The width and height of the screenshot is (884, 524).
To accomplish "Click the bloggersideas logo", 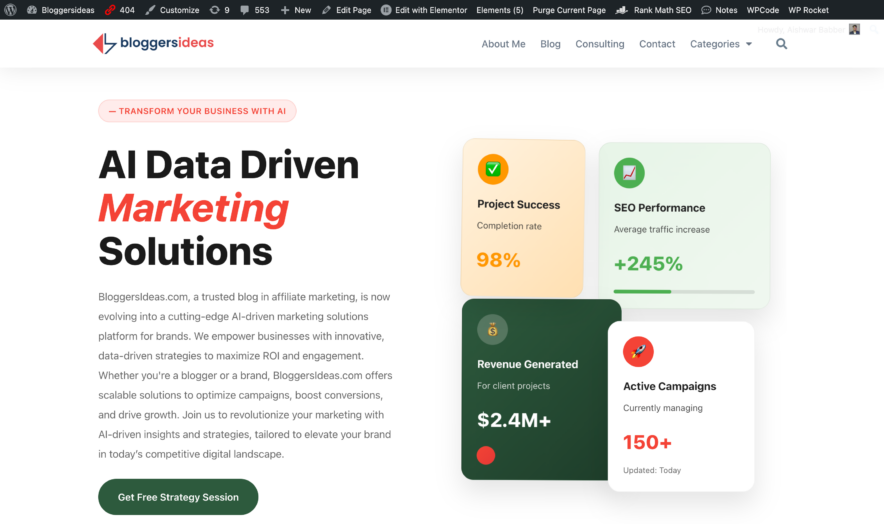I will [x=153, y=43].
